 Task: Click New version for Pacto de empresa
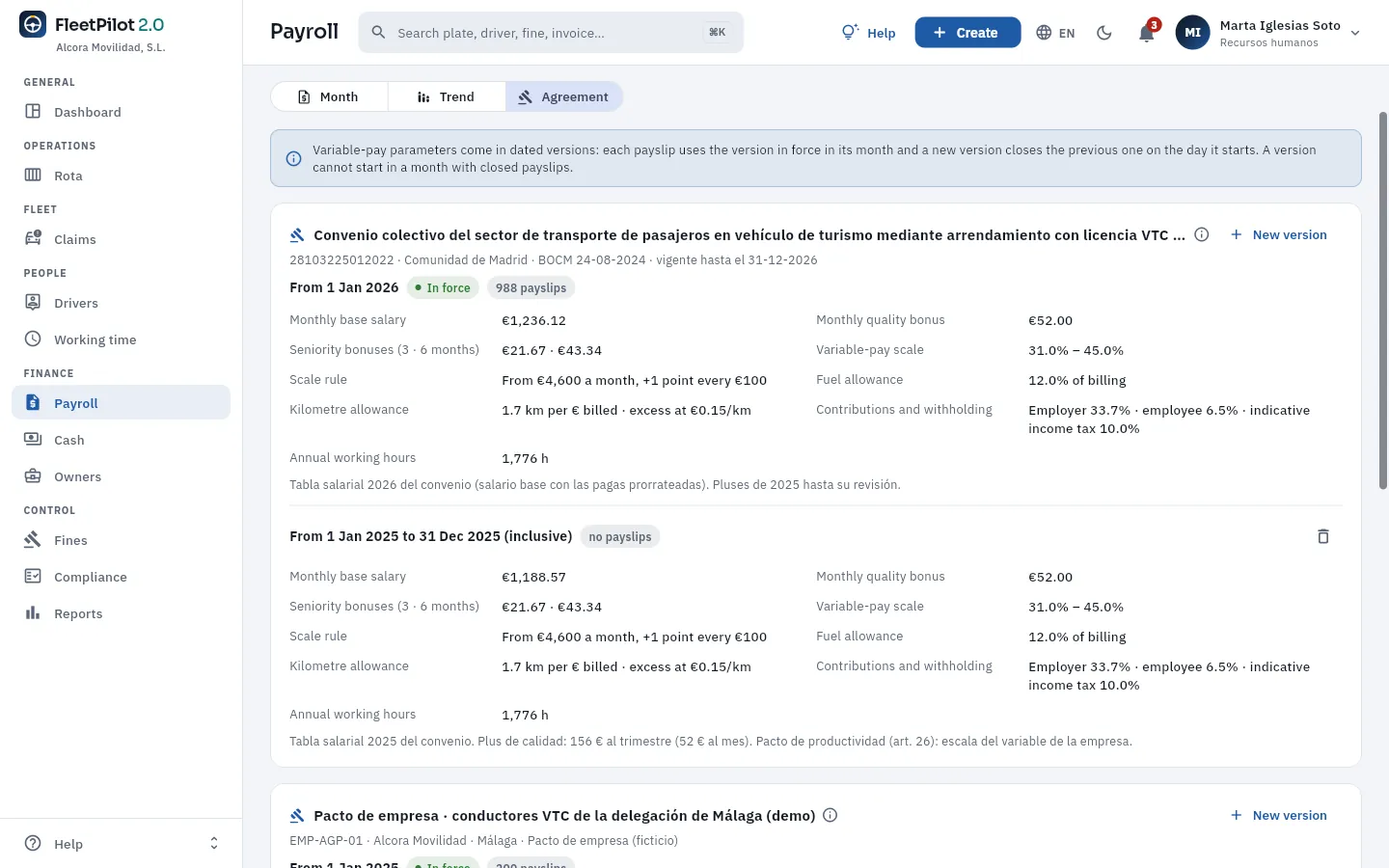pyautogui.click(x=1279, y=816)
